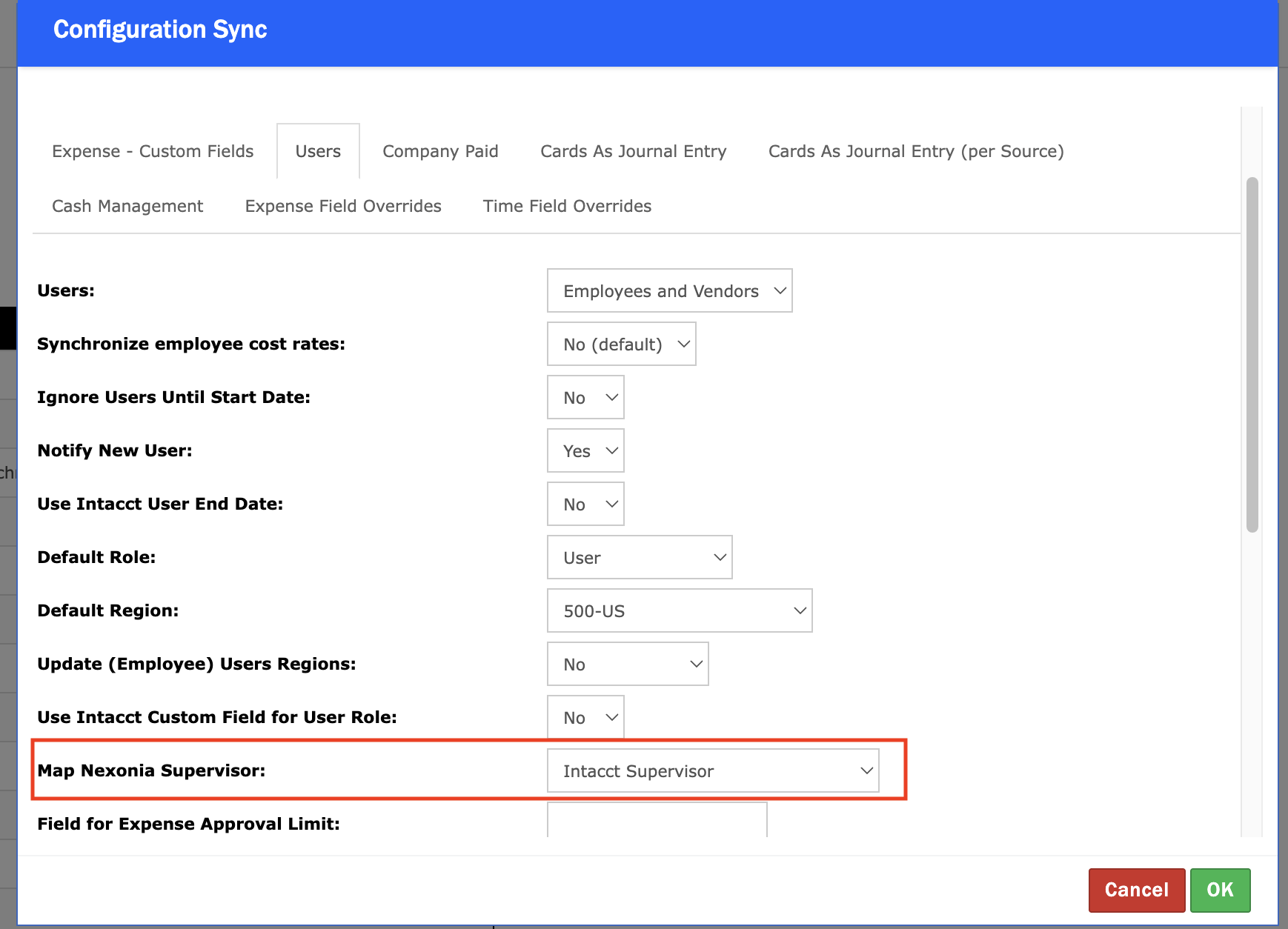
Task: Open the Default Region 500-US dropdown
Action: point(680,610)
